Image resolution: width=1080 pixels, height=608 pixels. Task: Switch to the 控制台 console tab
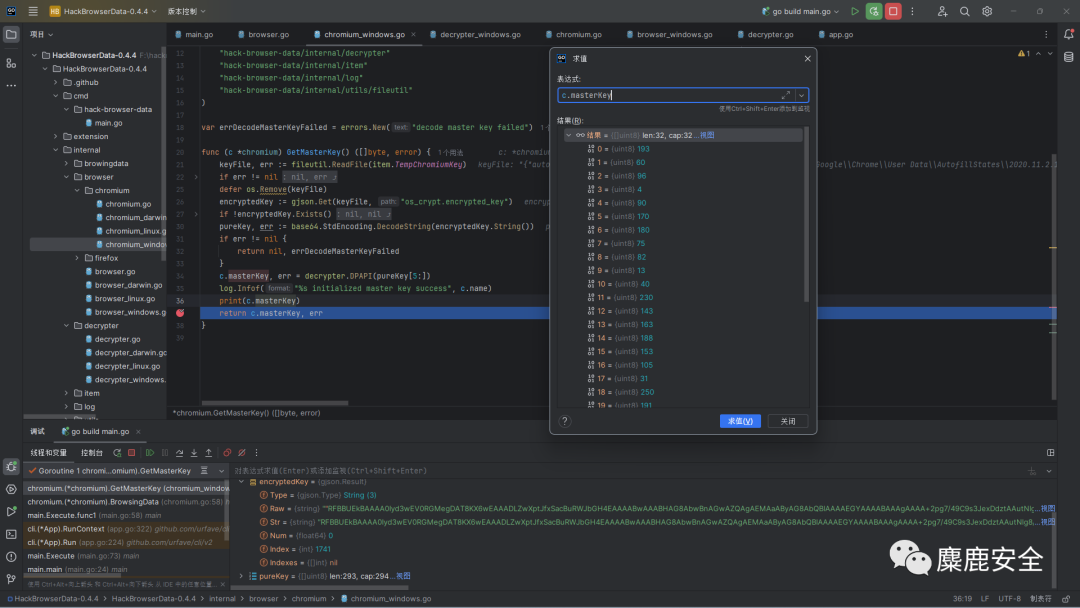coord(92,452)
